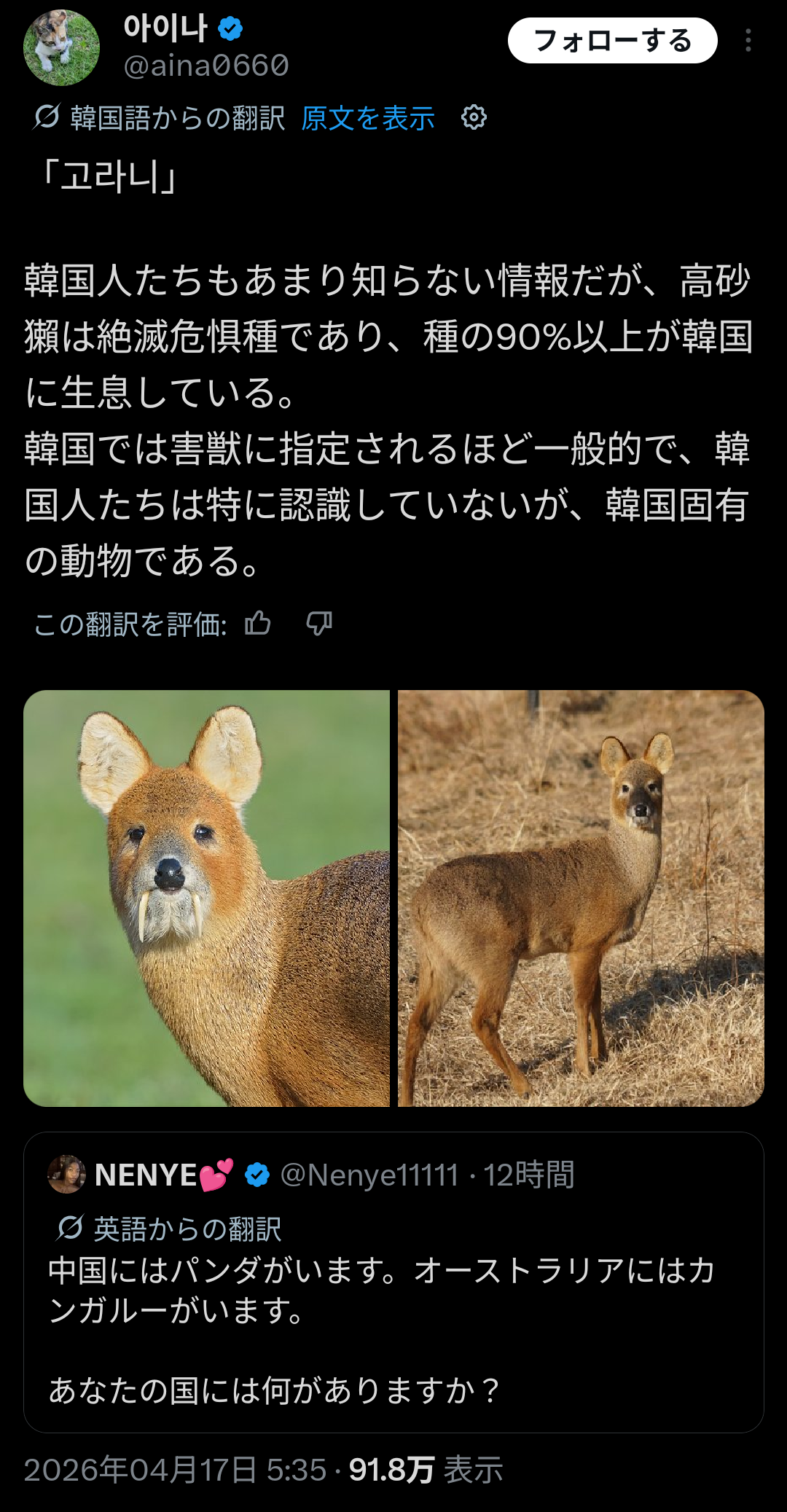
Task: Show the original text via 原文を表示
Action: pos(368,118)
